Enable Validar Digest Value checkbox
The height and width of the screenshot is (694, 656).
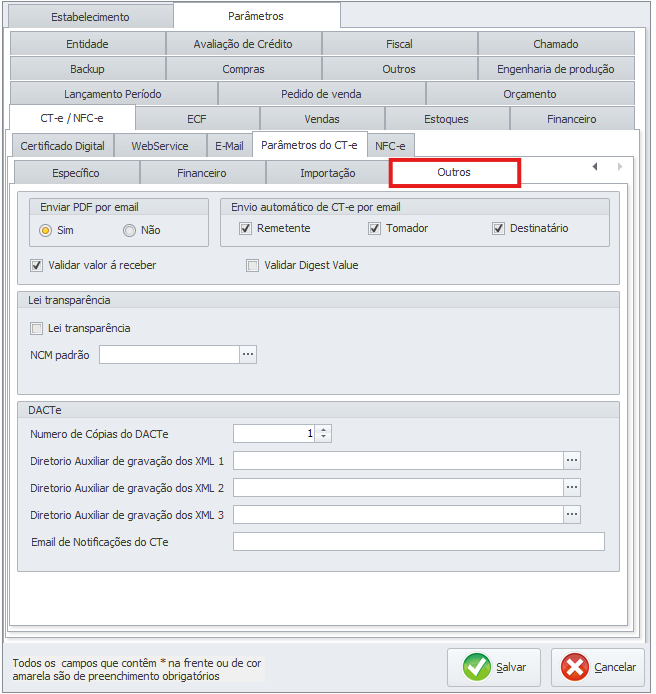coord(253,265)
